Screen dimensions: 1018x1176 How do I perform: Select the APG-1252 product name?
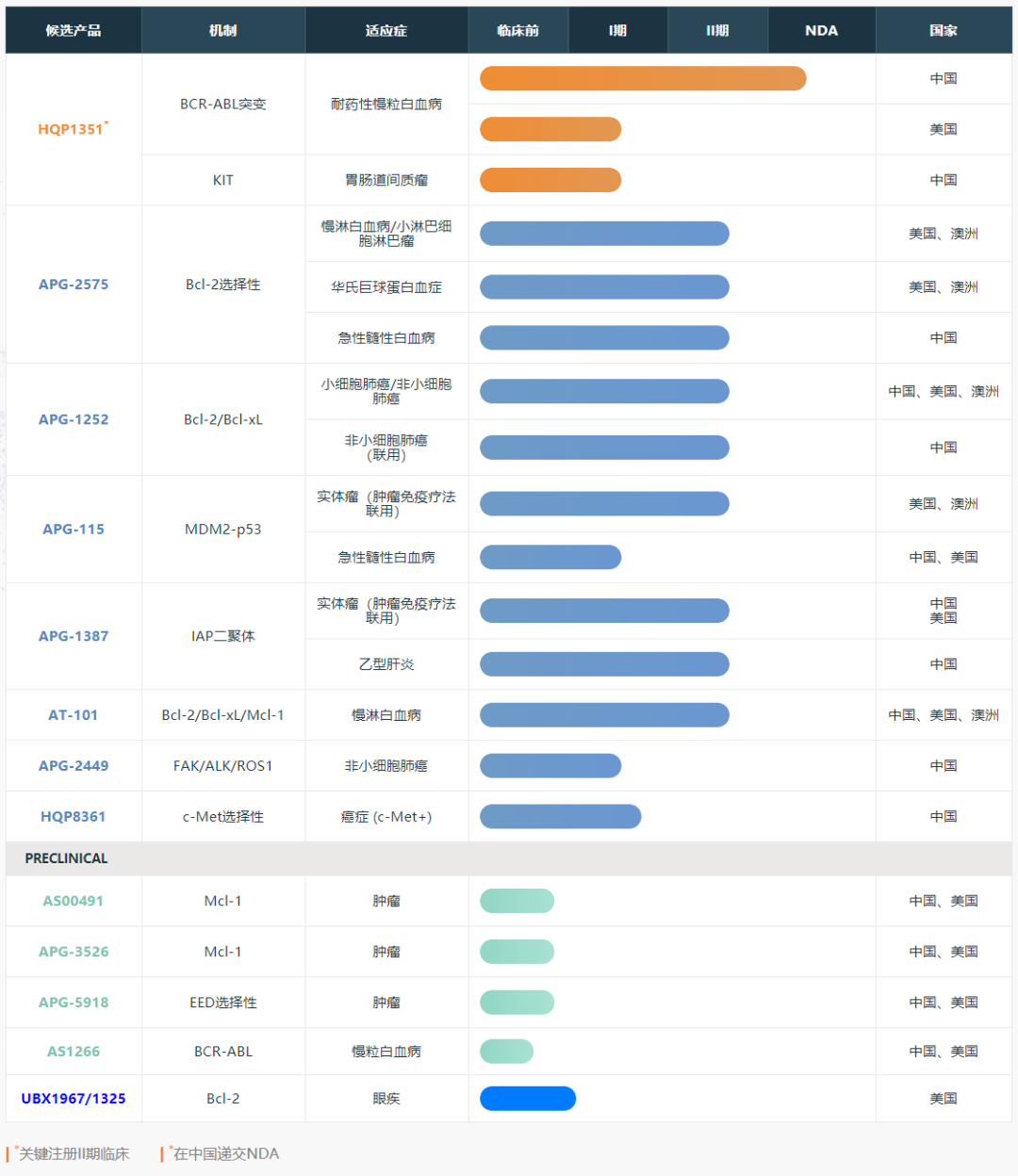tap(74, 419)
